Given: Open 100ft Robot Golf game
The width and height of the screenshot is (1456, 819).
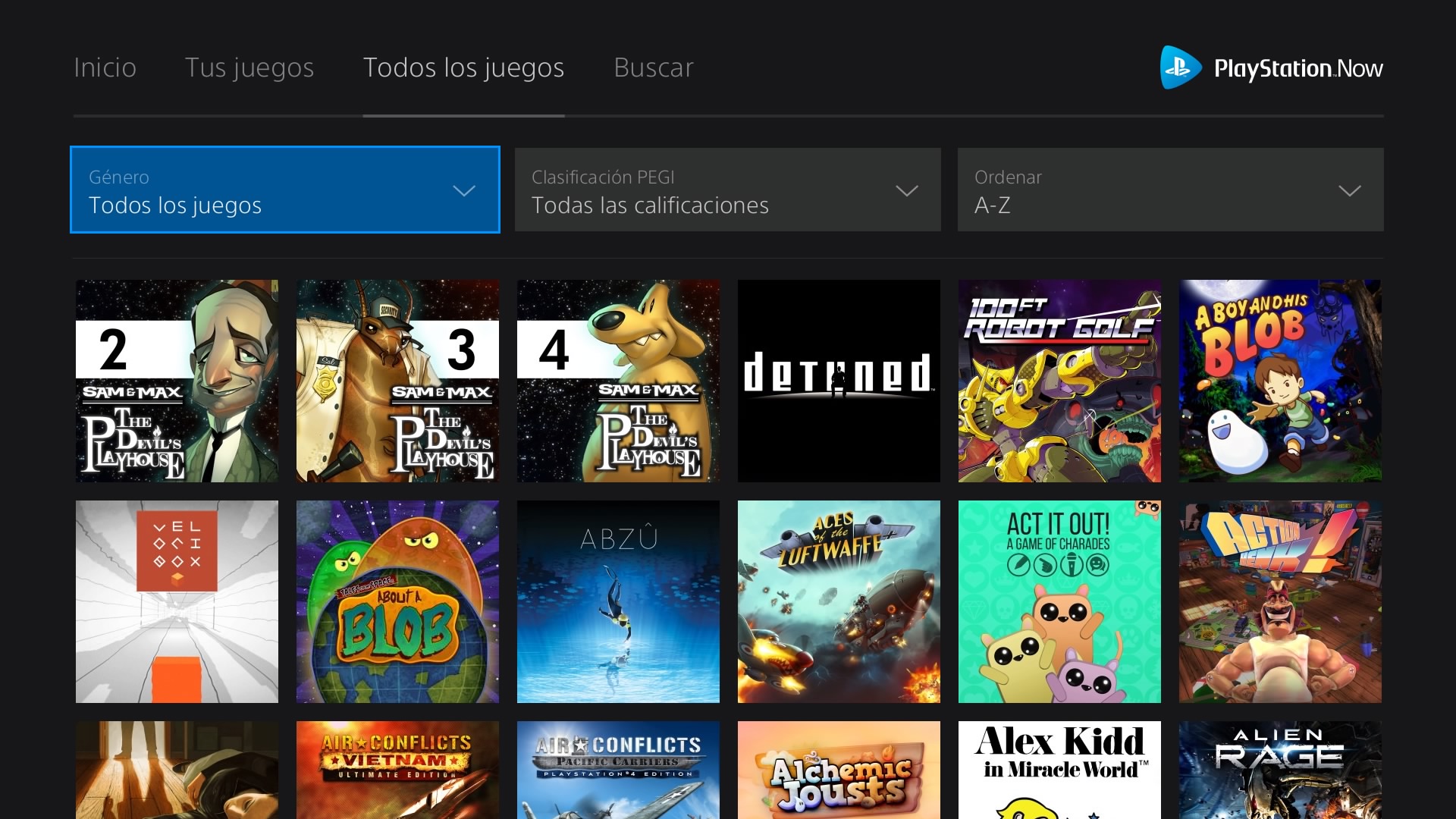Looking at the screenshot, I should [x=1059, y=381].
